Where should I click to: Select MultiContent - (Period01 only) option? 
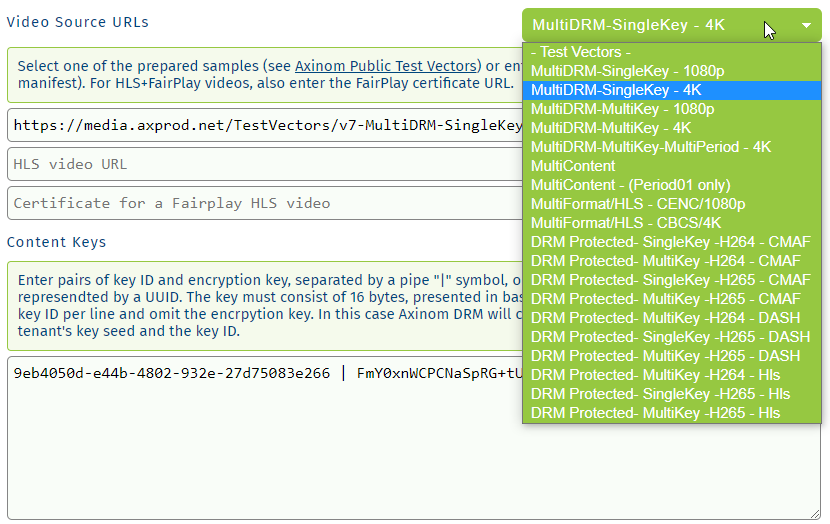[630, 185]
